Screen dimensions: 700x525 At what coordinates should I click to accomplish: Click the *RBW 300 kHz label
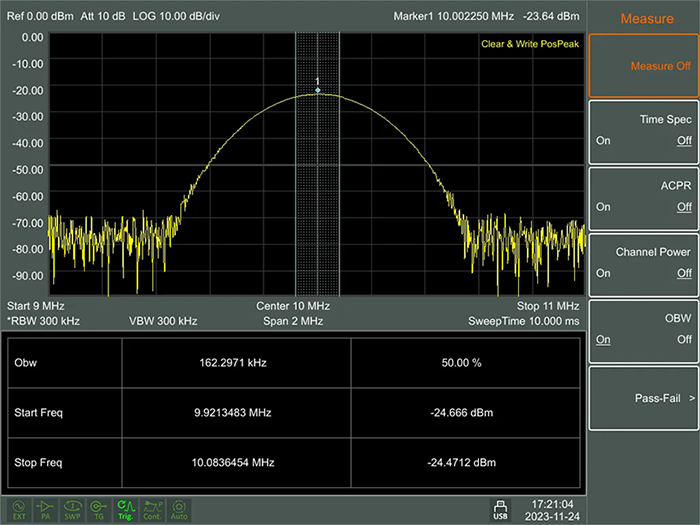tap(43, 321)
